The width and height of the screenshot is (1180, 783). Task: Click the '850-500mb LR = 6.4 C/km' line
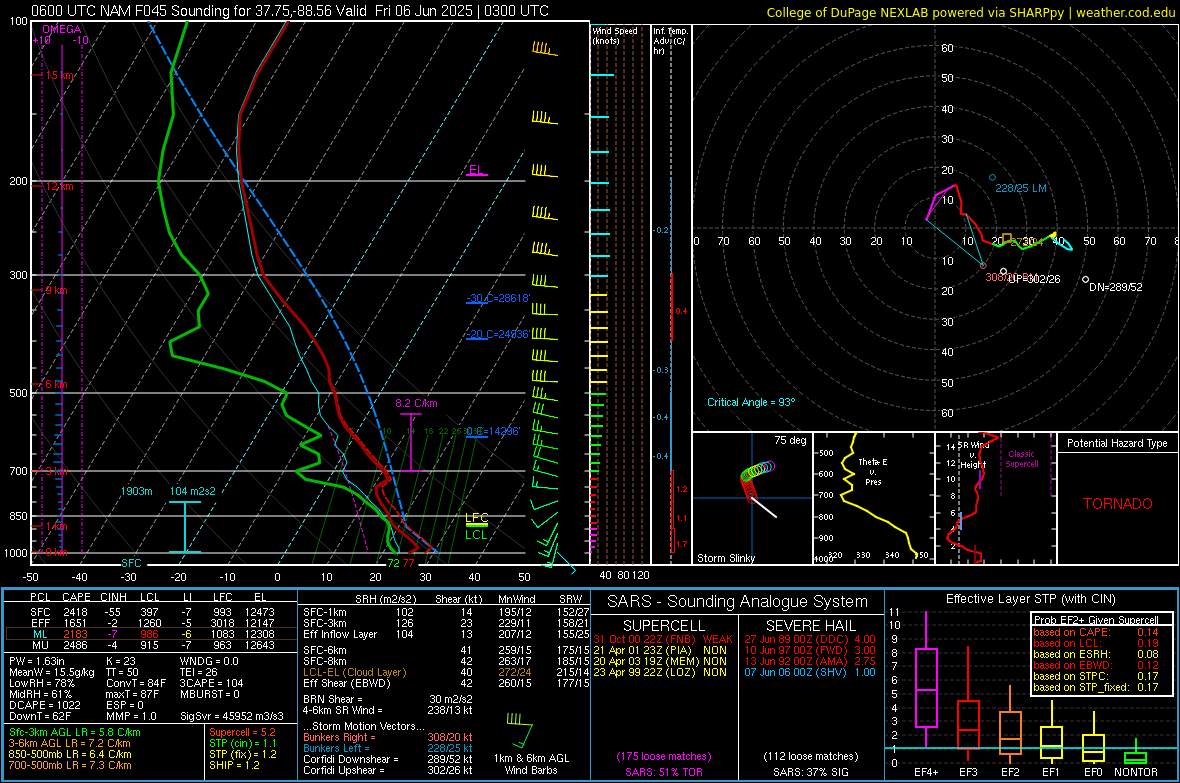(x=70, y=754)
